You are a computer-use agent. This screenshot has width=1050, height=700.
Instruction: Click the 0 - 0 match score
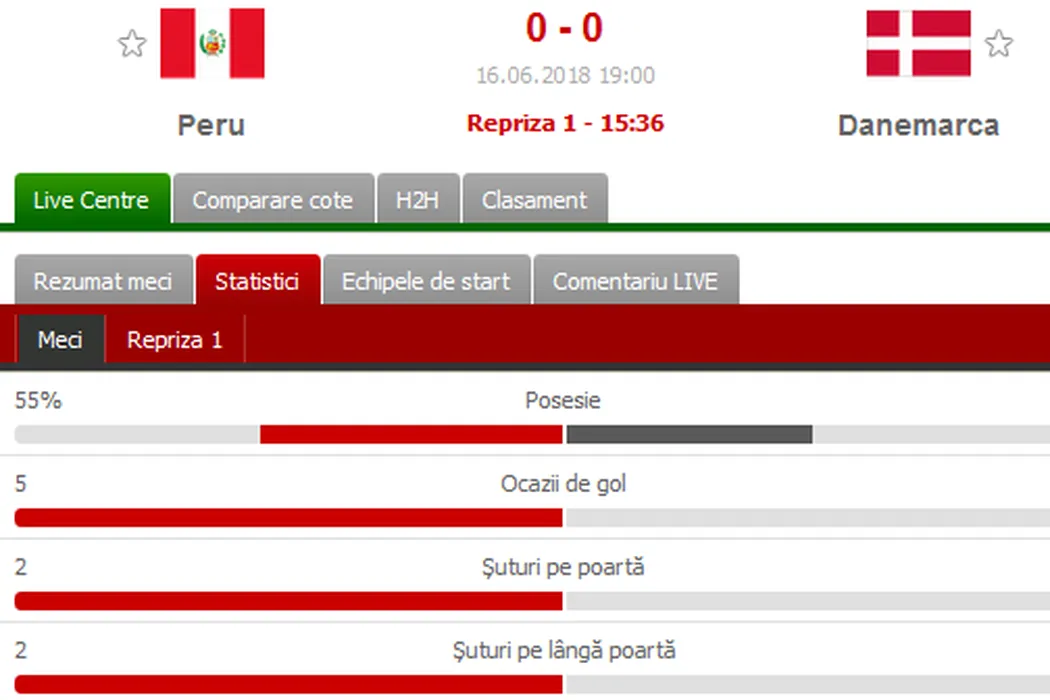(x=564, y=28)
